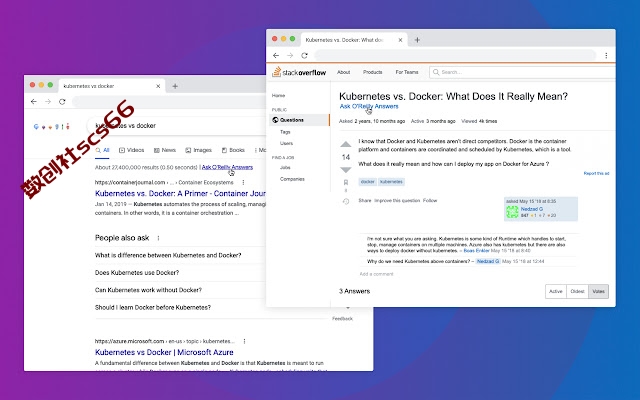The image size is (640, 400).
Task: Show the question activity history icon
Action: pos(346,201)
